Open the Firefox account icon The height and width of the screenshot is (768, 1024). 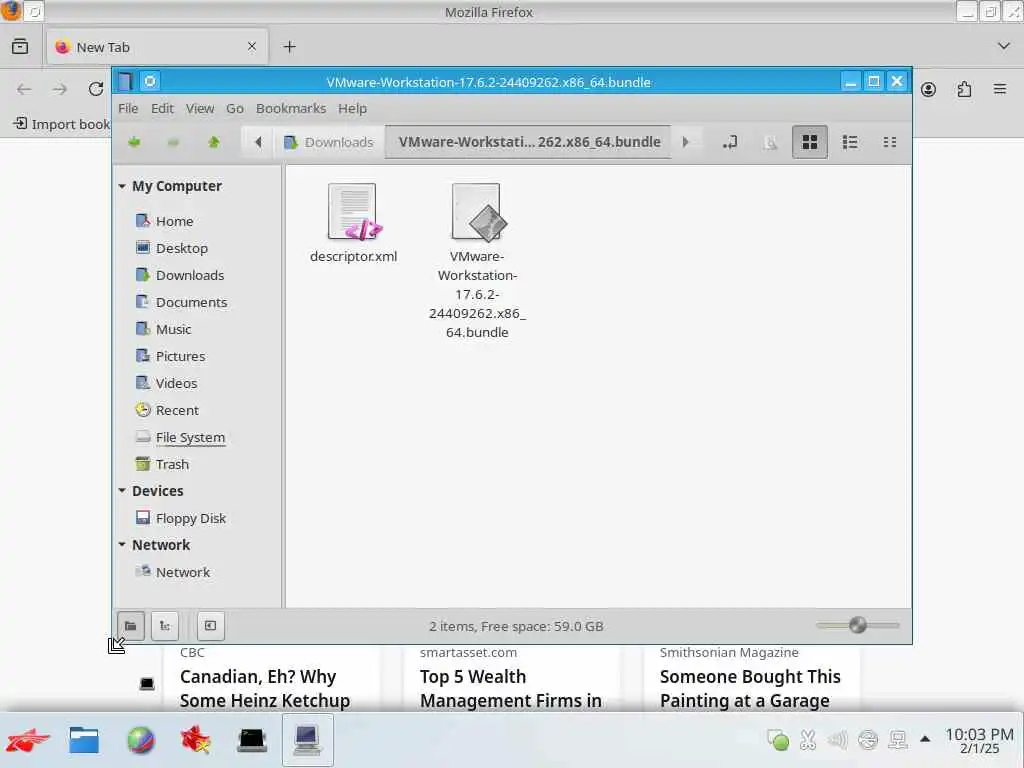[x=929, y=89]
